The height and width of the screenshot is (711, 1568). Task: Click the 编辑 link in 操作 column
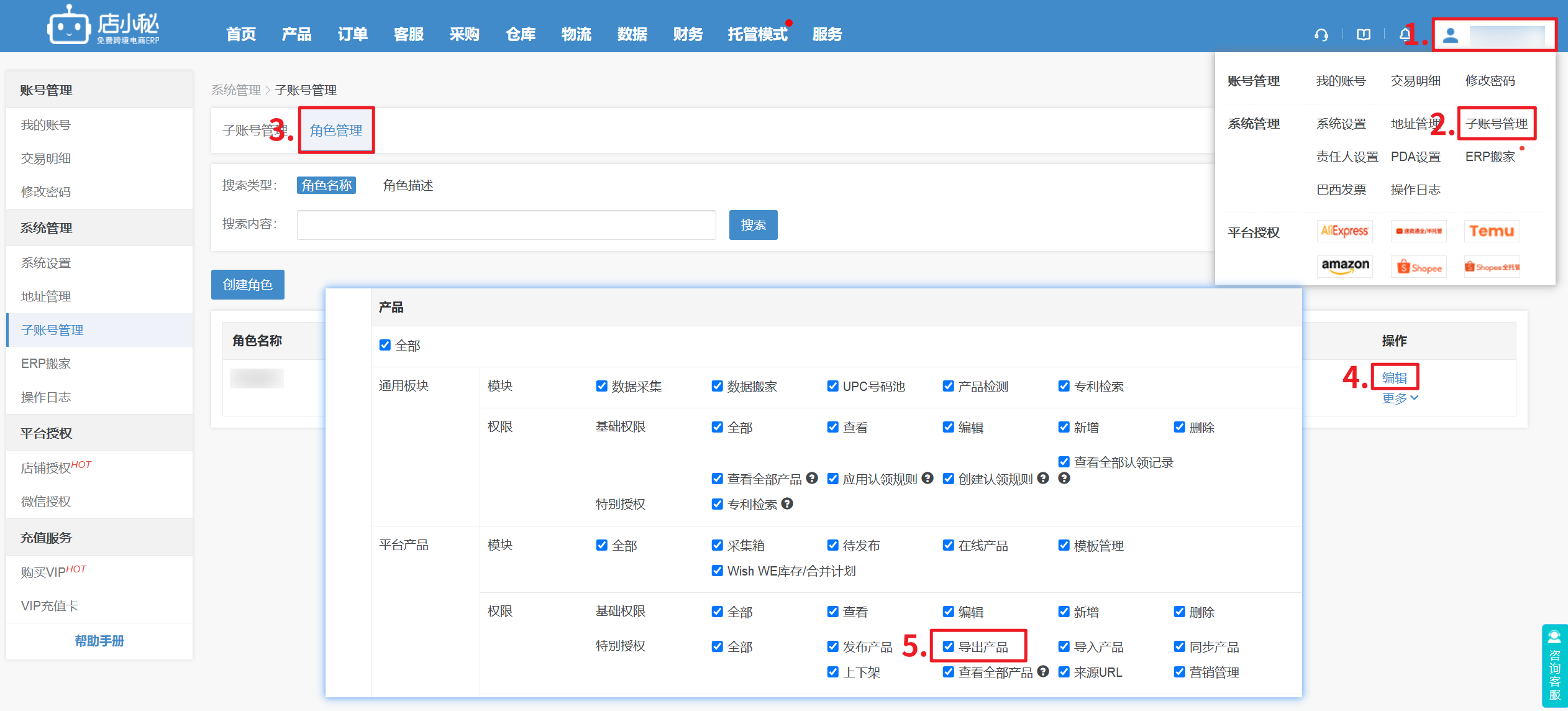coord(1394,377)
